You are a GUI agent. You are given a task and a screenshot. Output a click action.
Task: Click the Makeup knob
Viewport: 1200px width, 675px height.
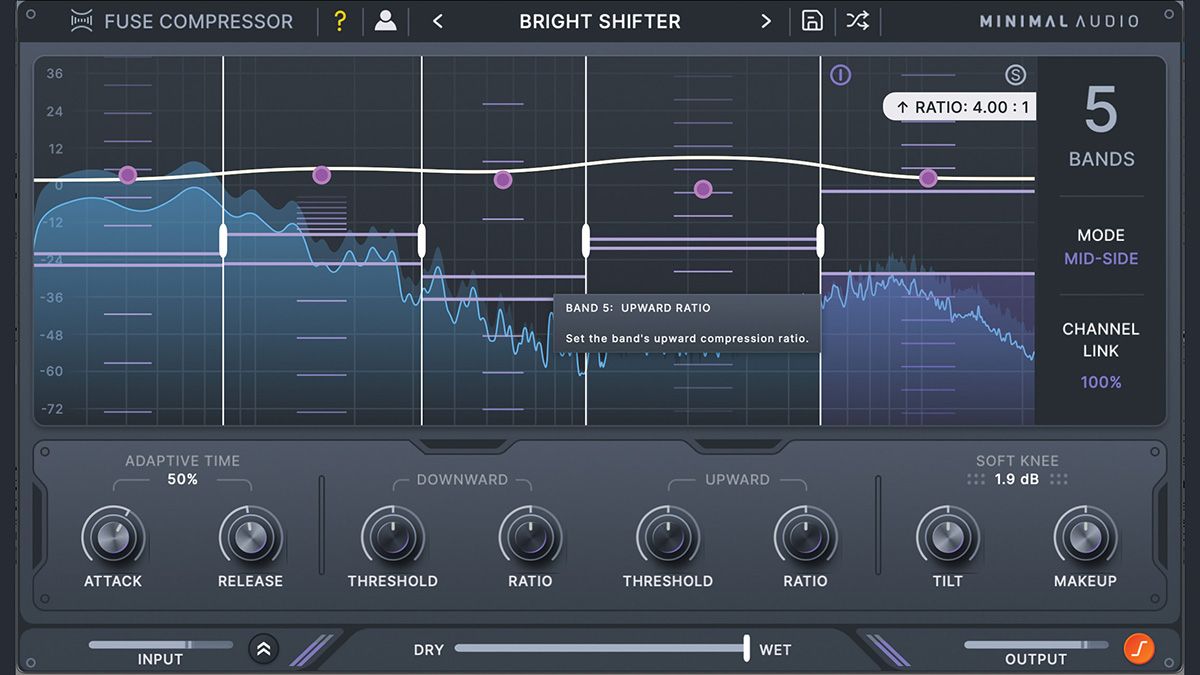[1086, 537]
